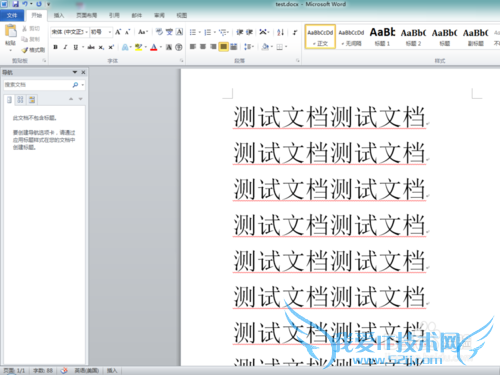Click the Undo arrow icon
The image size is (500, 375).
tap(25, 4)
